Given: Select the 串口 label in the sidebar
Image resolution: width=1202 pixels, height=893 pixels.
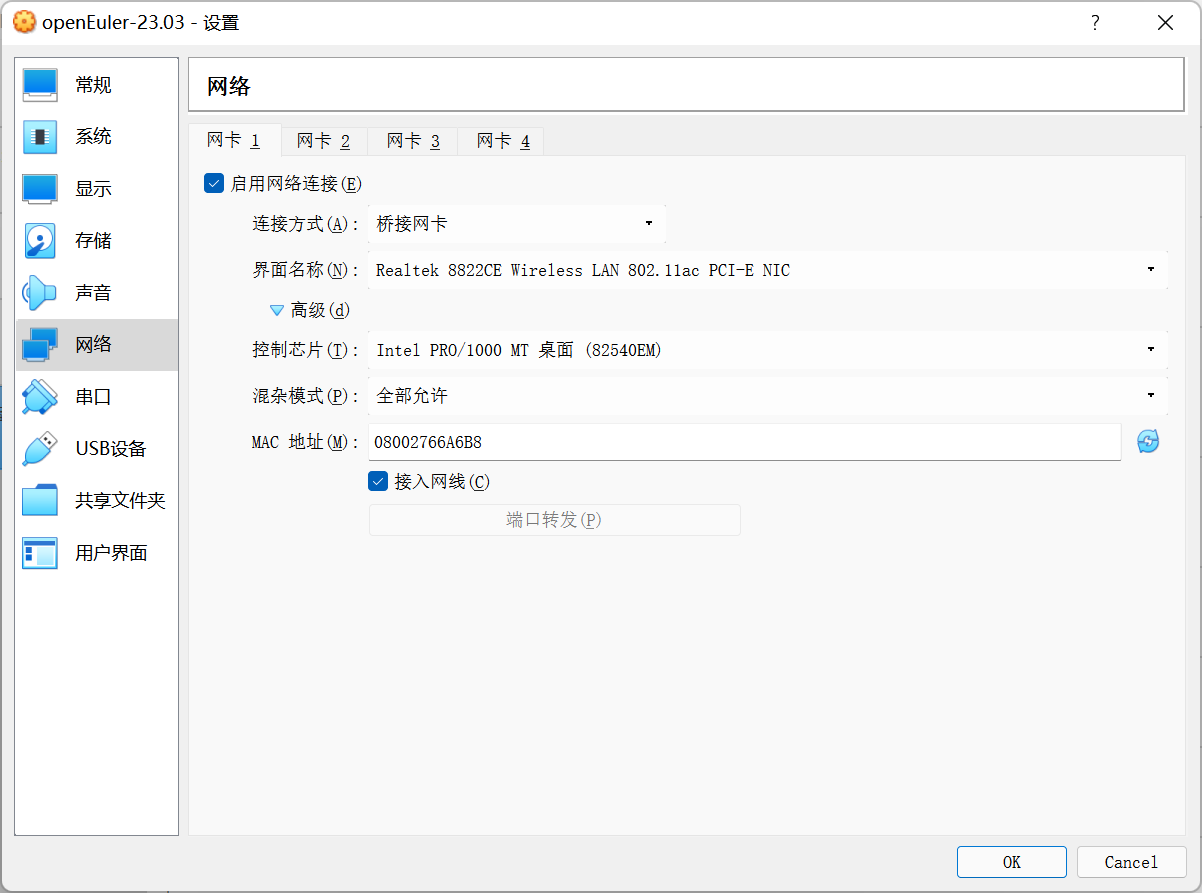Looking at the screenshot, I should click(x=94, y=397).
